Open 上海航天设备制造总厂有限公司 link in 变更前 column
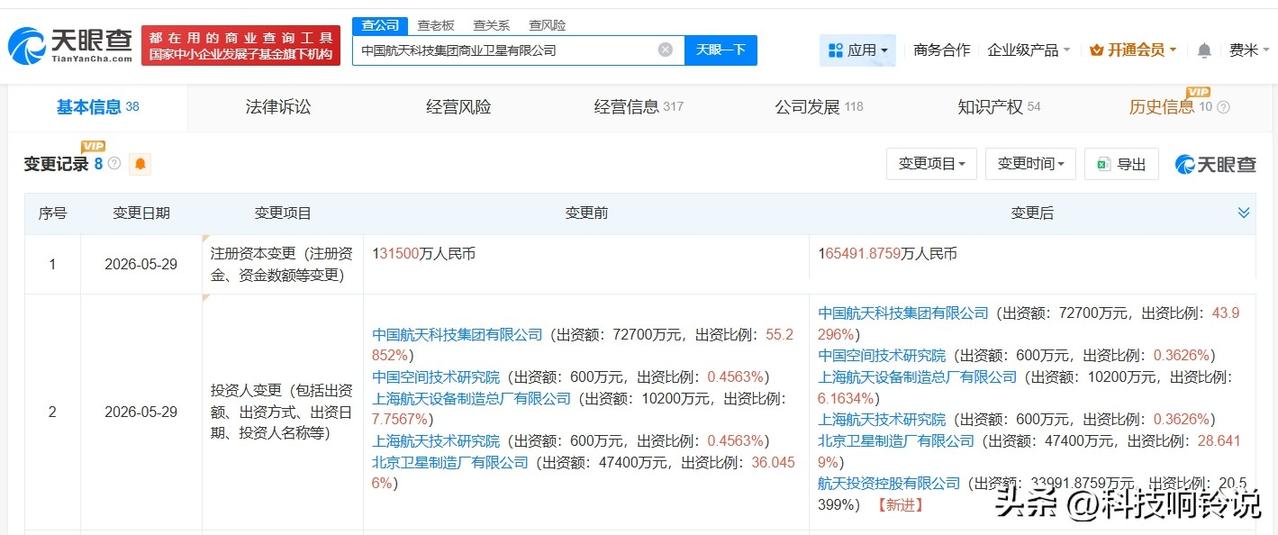This screenshot has height=535, width=1278. point(471,398)
